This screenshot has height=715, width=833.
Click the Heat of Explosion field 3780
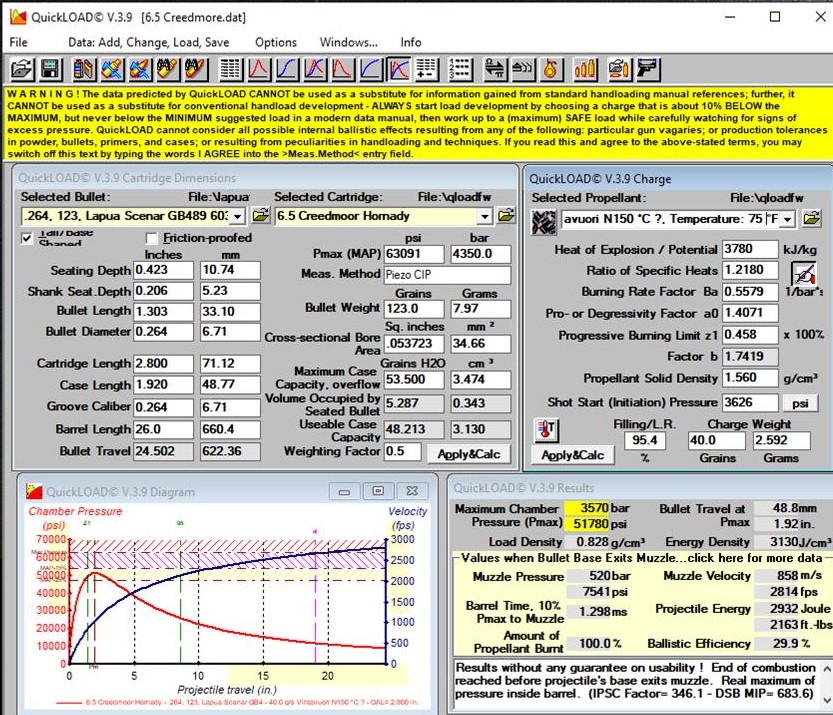click(x=750, y=249)
